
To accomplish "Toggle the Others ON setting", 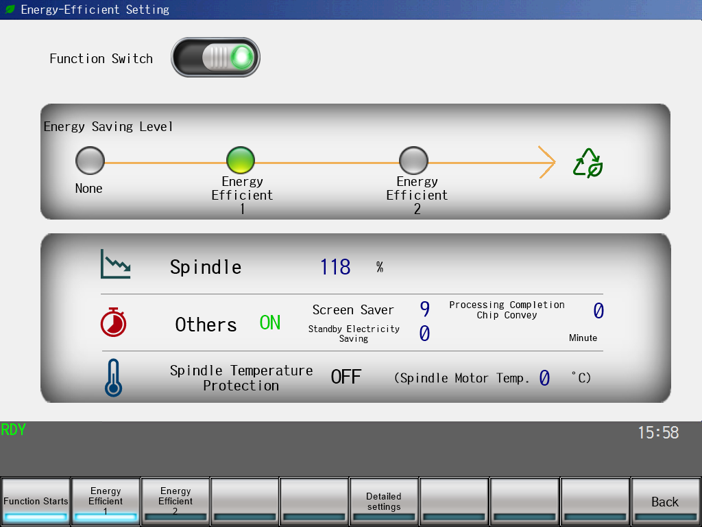I will [x=270, y=323].
